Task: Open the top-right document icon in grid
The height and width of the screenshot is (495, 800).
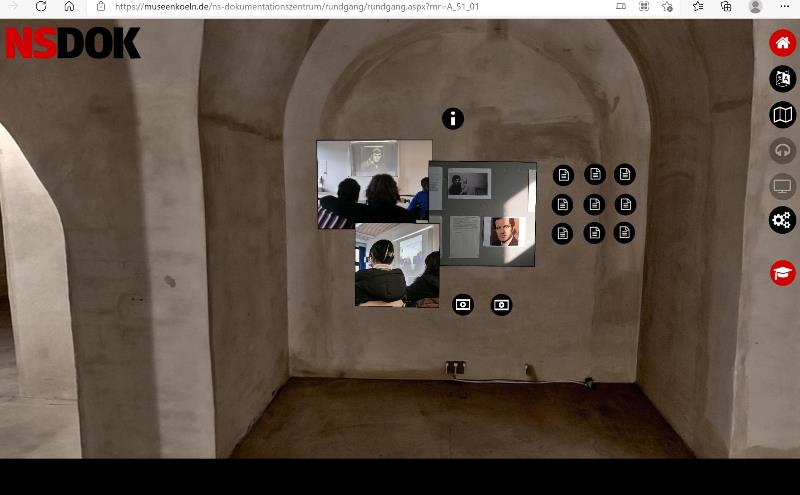Action: pos(625,175)
